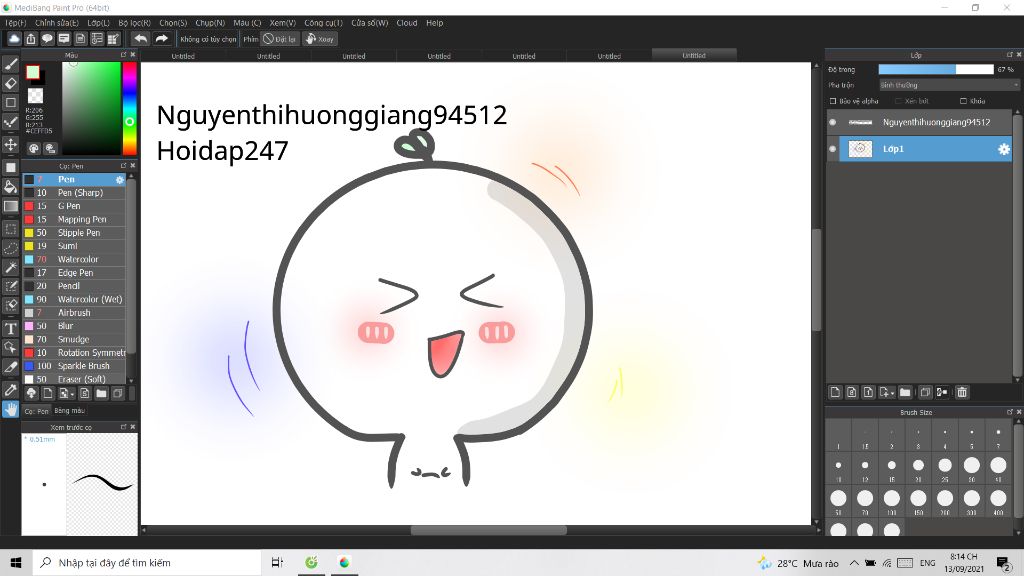Click the cloud icon in toolbar
1024x576 pixels.
14,39
